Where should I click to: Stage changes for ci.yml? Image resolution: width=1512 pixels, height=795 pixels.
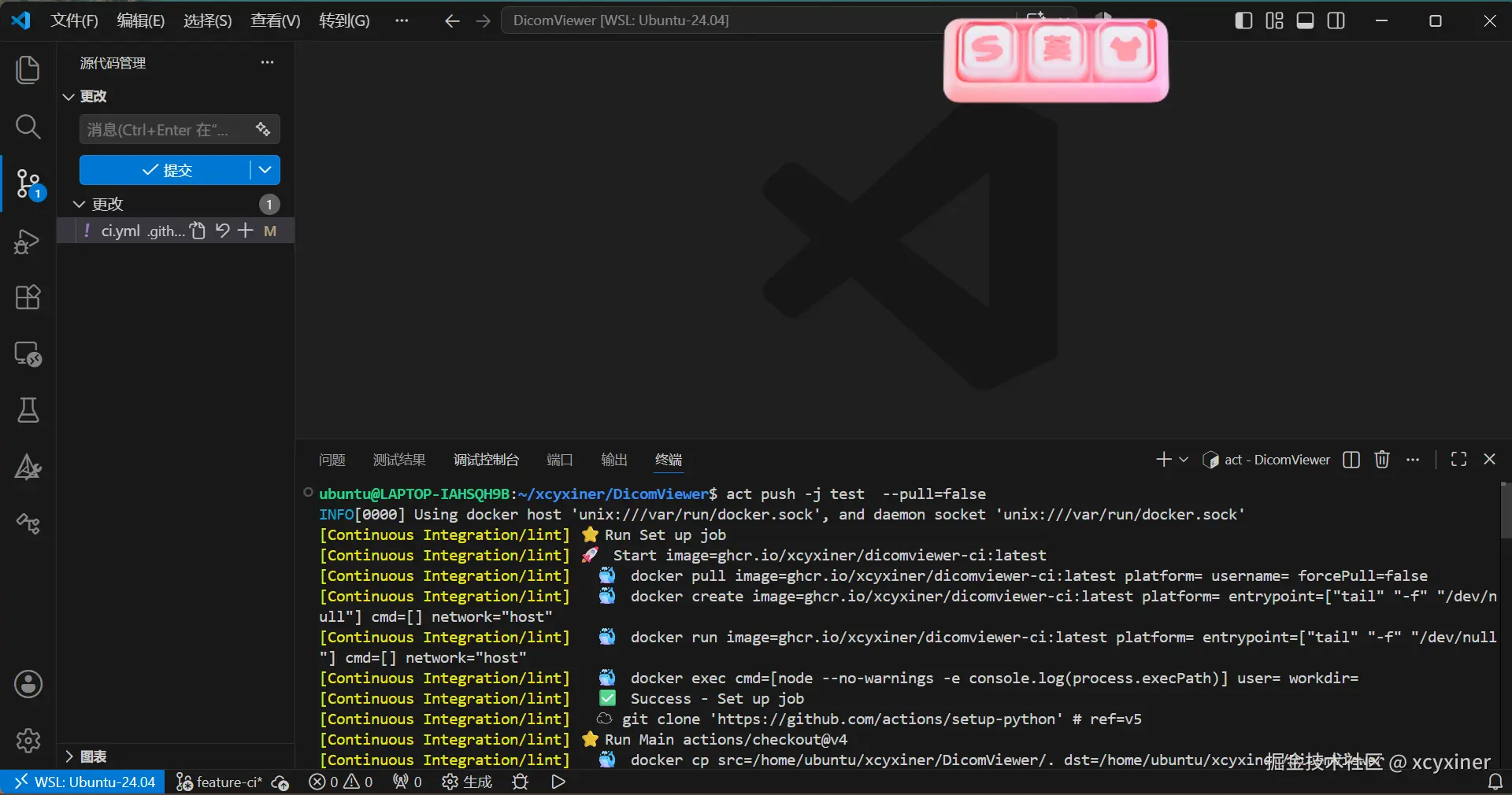pyautogui.click(x=246, y=231)
